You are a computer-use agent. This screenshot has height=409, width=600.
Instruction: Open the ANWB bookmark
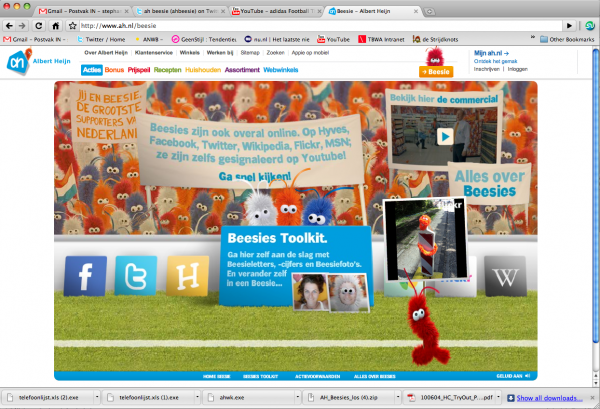(x=149, y=39)
